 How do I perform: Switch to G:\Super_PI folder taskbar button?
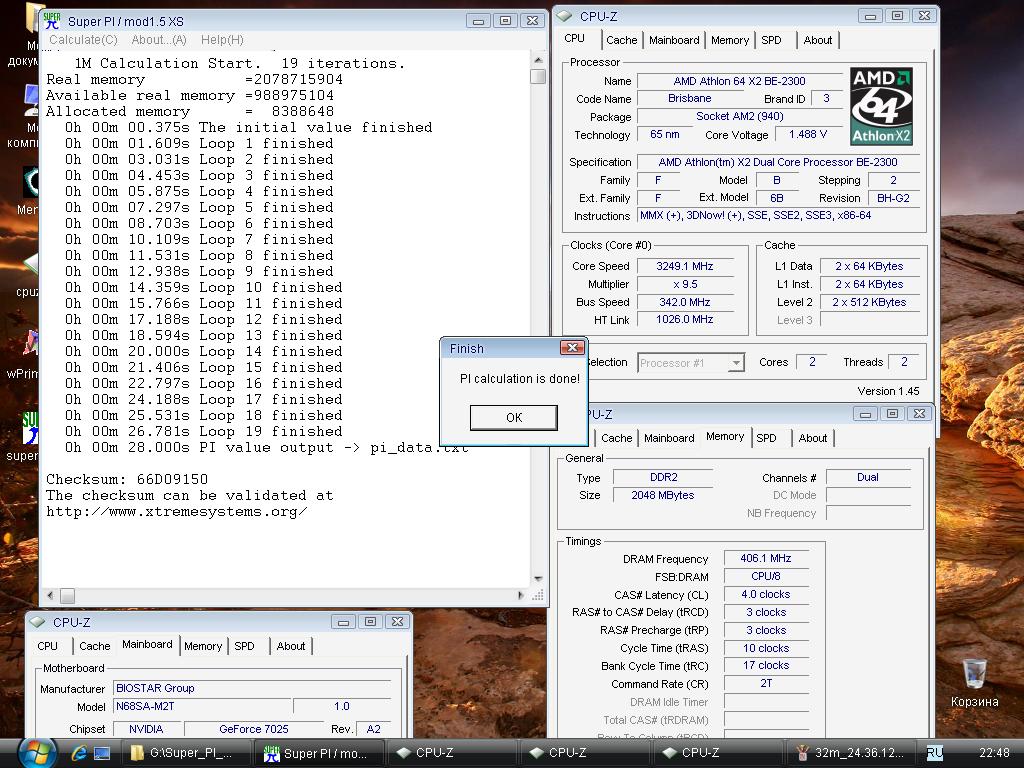(x=187, y=753)
